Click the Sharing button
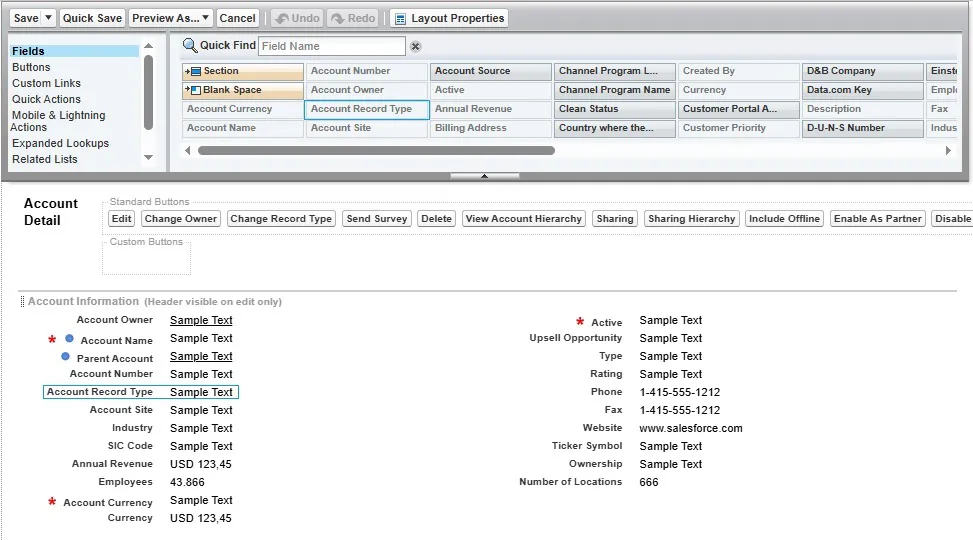The image size is (973, 540). pyautogui.click(x=615, y=218)
